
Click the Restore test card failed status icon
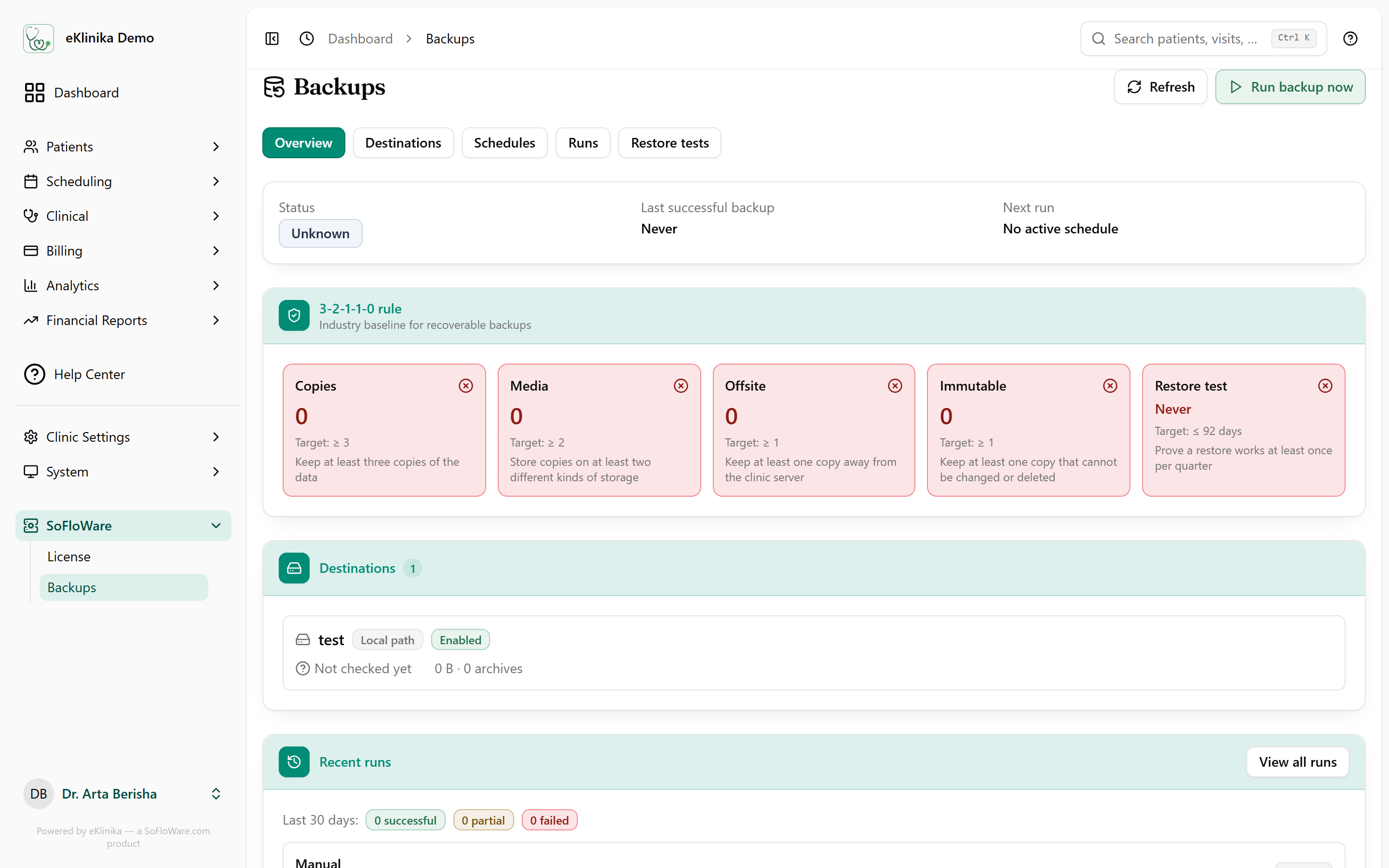(x=1325, y=386)
